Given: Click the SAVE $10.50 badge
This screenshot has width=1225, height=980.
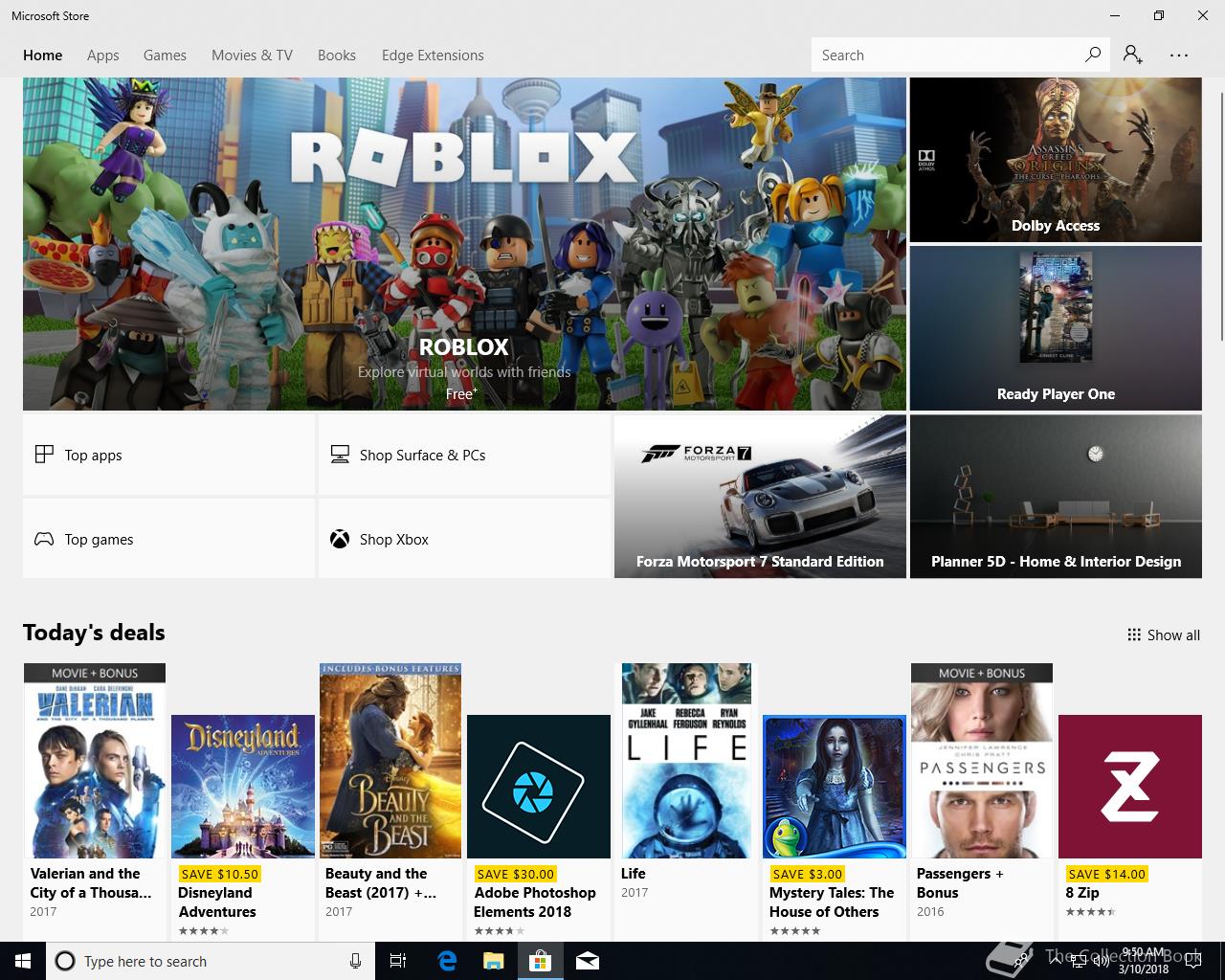Looking at the screenshot, I should tap(219, 874).
